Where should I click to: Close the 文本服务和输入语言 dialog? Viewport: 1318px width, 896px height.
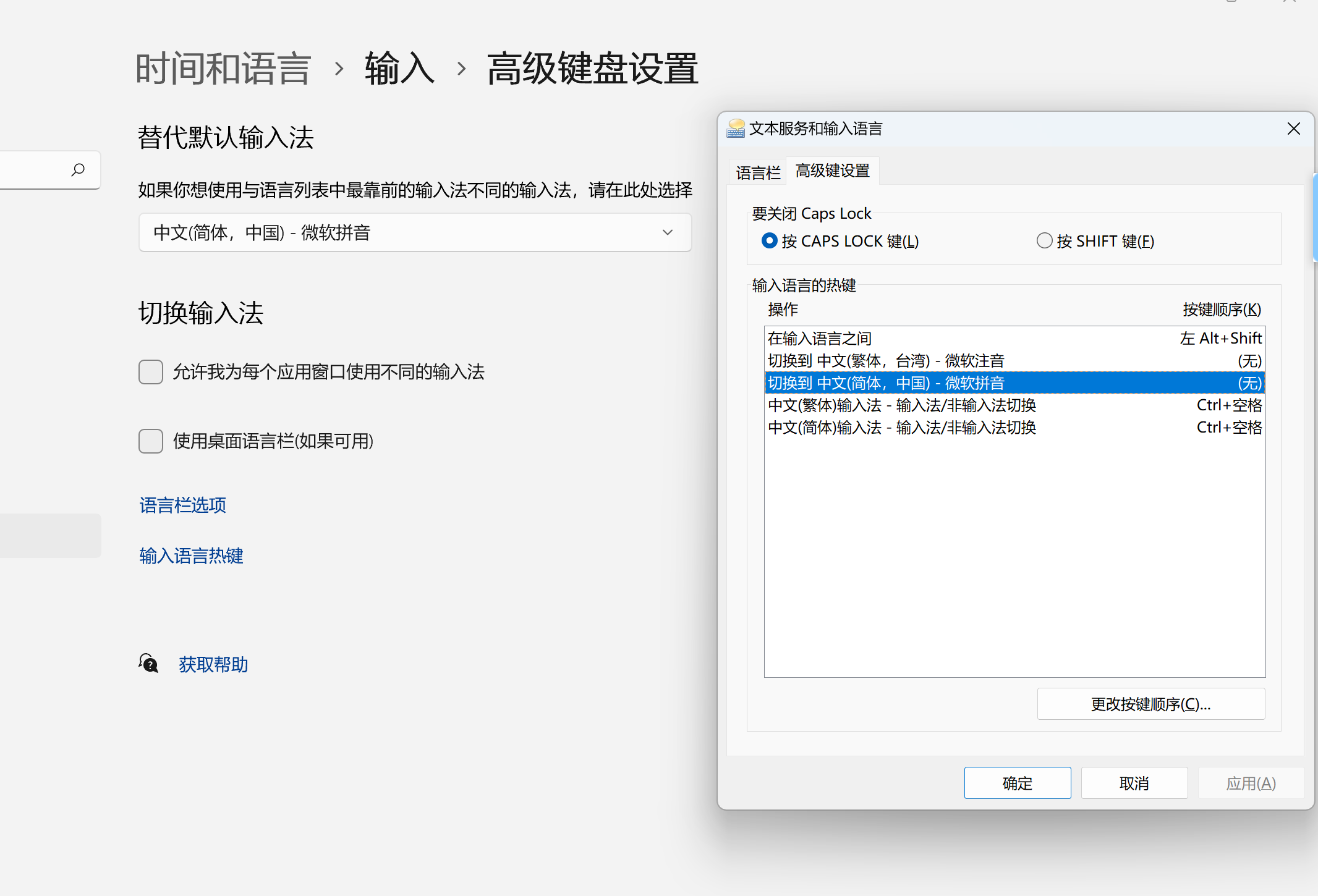(x=1294, y=129)
